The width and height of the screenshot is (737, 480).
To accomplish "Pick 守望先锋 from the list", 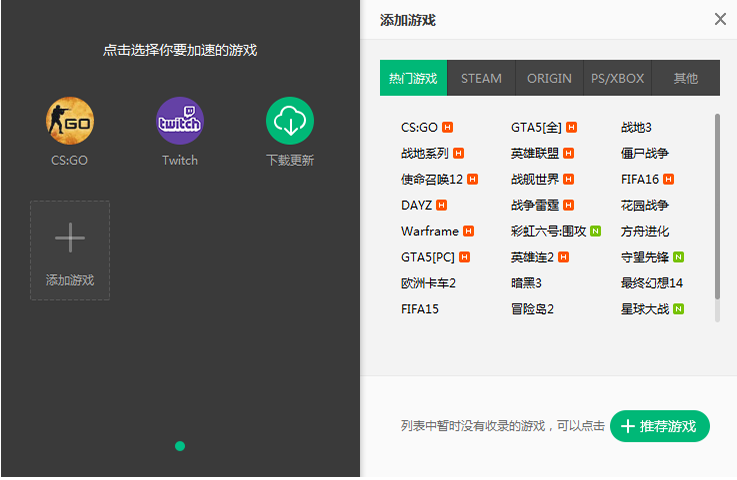I will click(644, 257).
